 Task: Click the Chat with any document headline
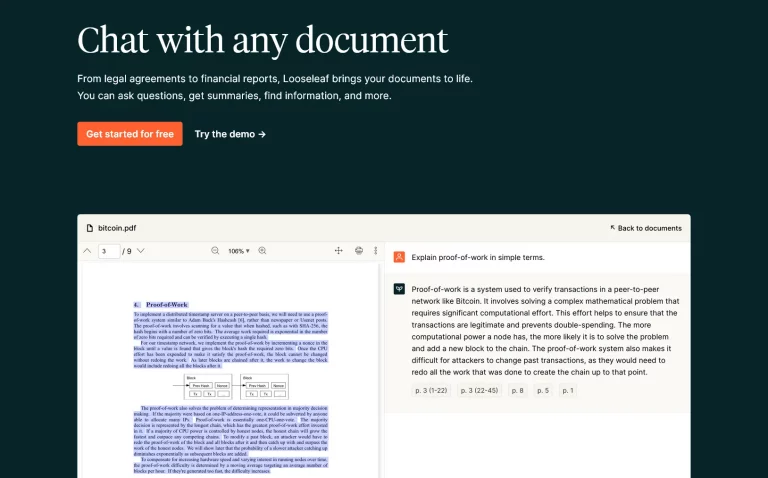pyautogui.click(x=263, y=40)
